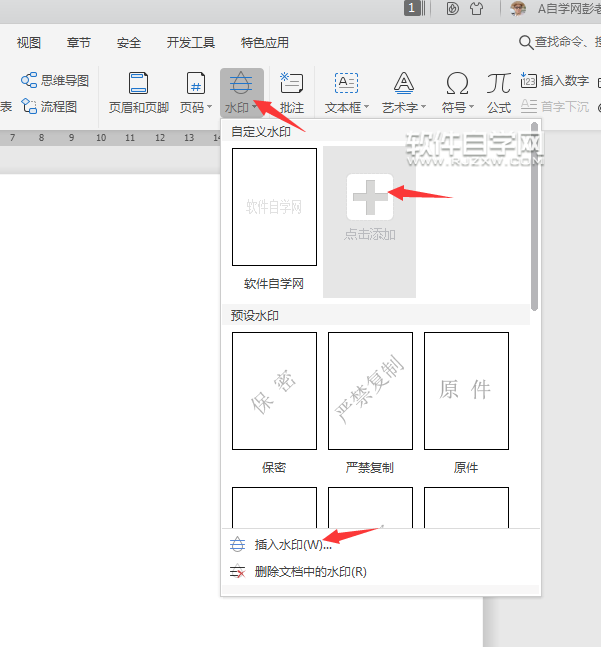Switch to the 安全 tab
The image size is (601, 647).
(x=129, y=43)
